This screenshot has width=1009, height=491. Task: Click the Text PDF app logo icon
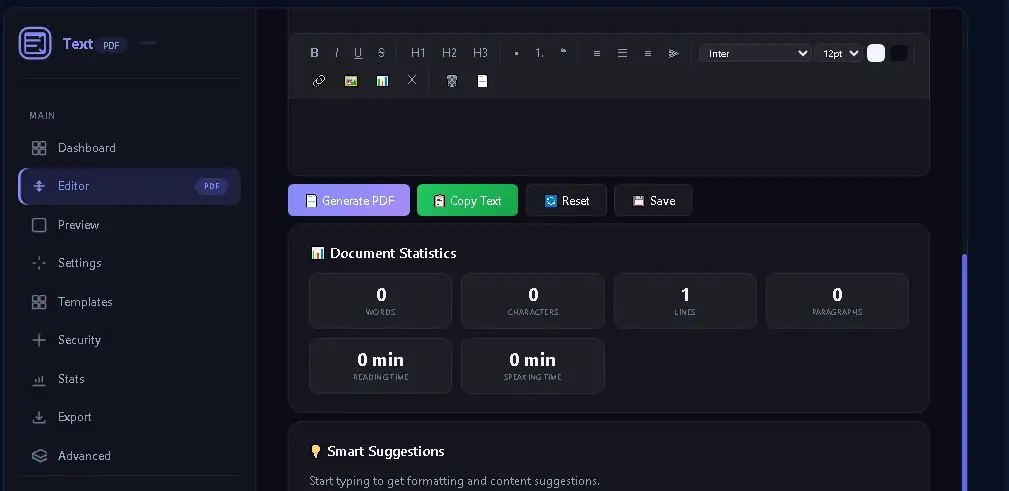pyautogui.click(x=35, y=44)
